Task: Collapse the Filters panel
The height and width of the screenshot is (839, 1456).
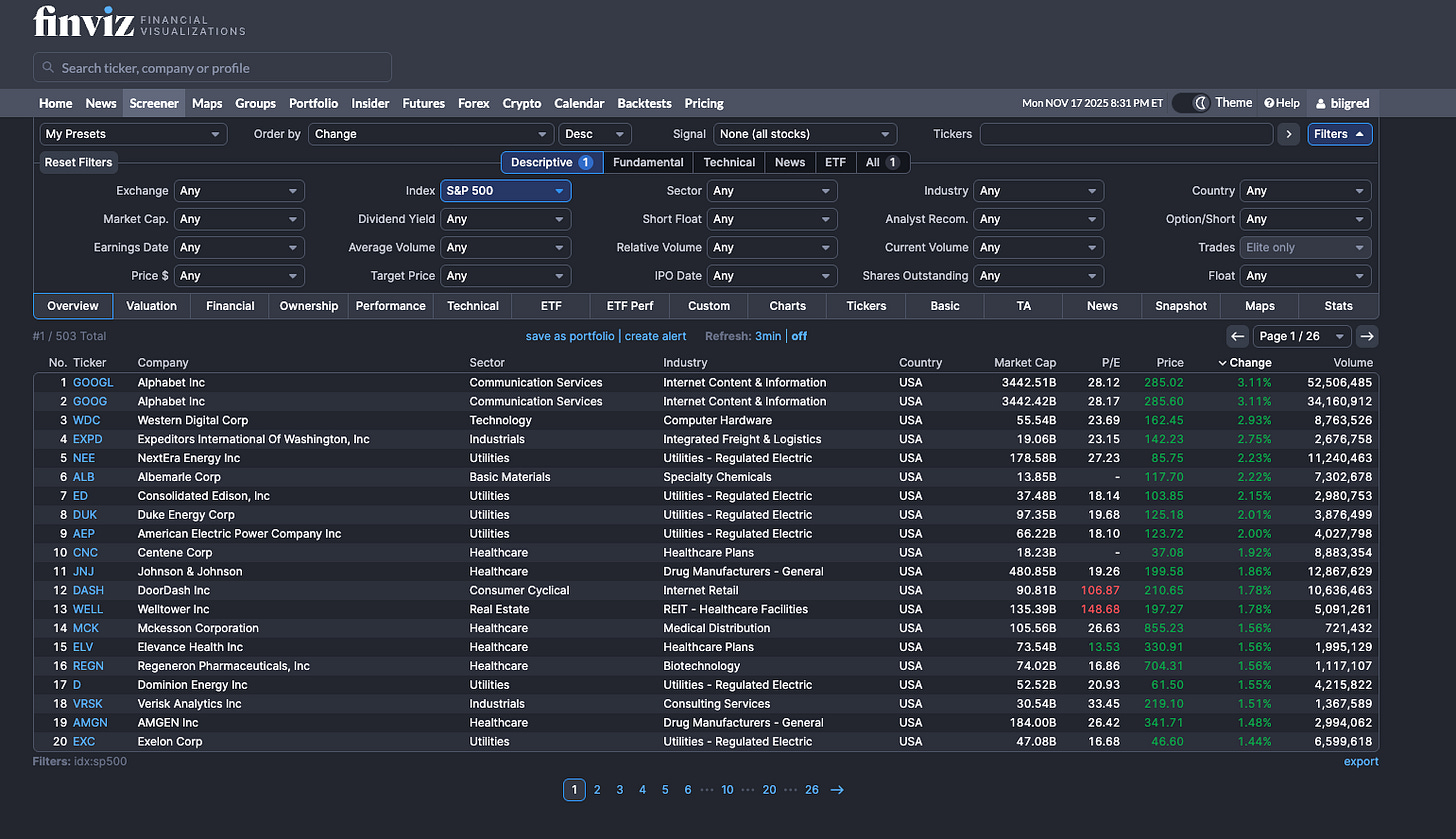Action: point(1339,134)
